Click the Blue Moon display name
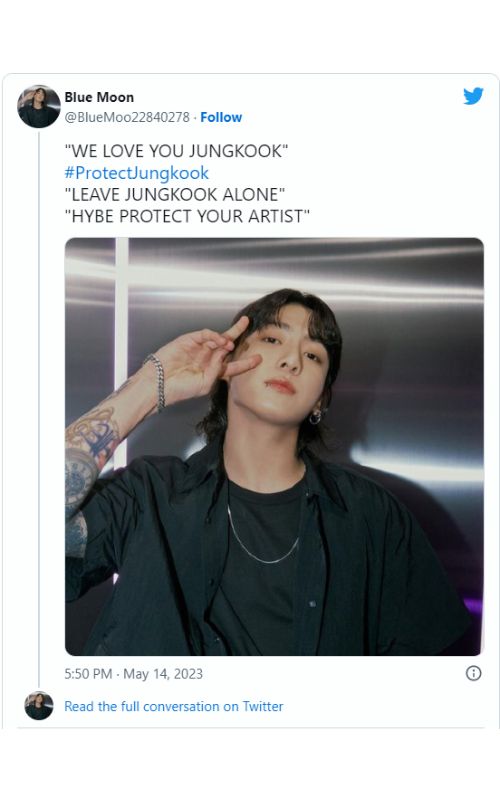 pyautogui.click(x=99, y=97)
